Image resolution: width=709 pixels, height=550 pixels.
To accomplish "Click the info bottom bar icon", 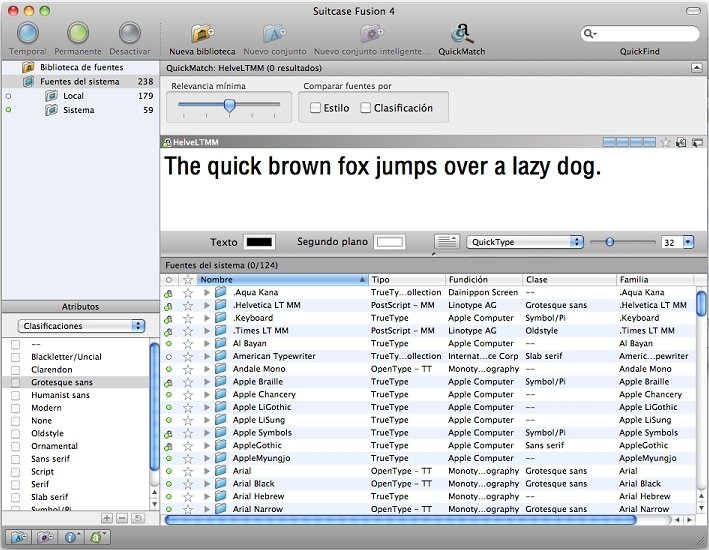I will (x=71, y=537).
